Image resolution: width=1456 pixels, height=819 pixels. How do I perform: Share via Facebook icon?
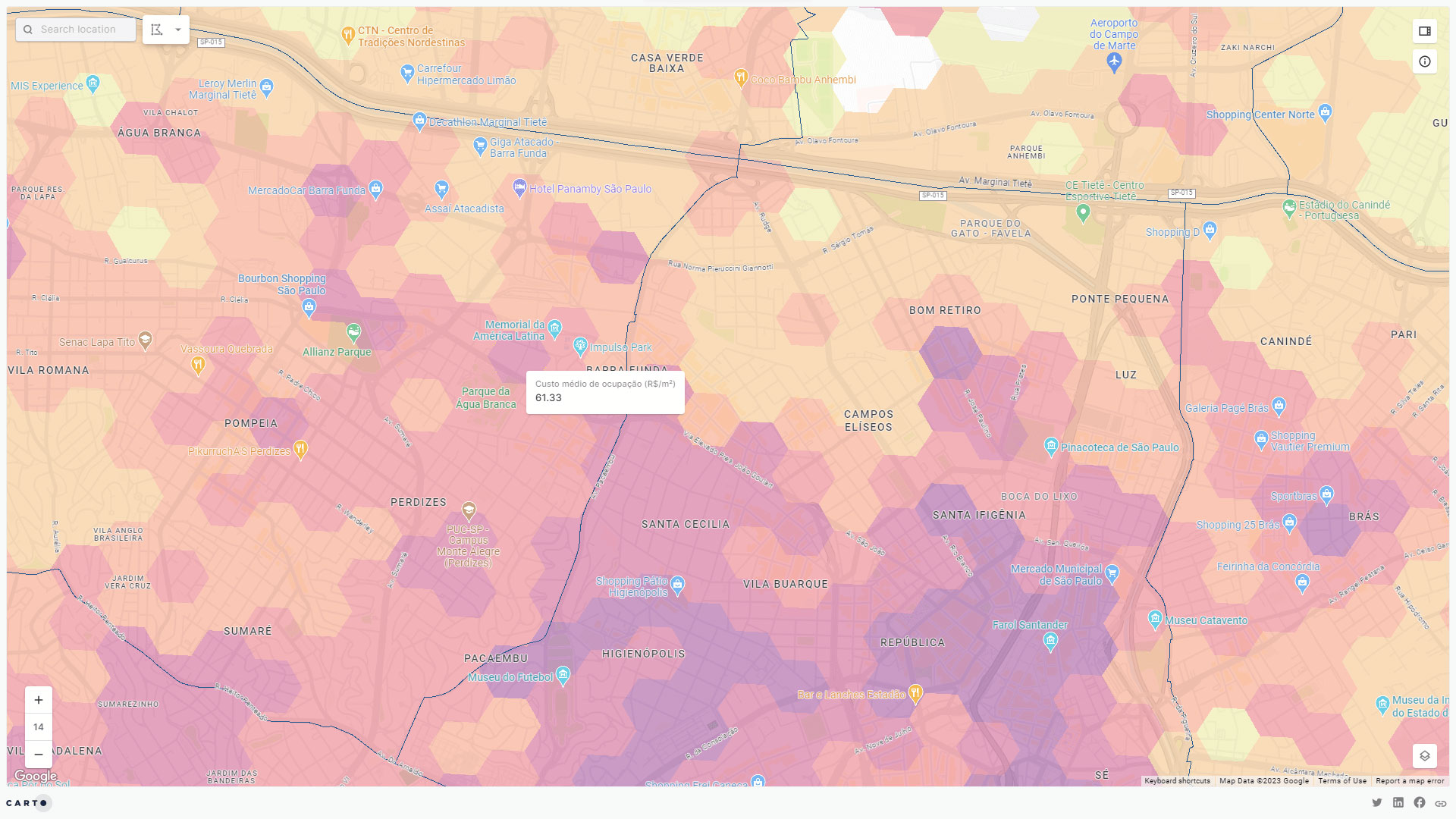coord(1420,802)
